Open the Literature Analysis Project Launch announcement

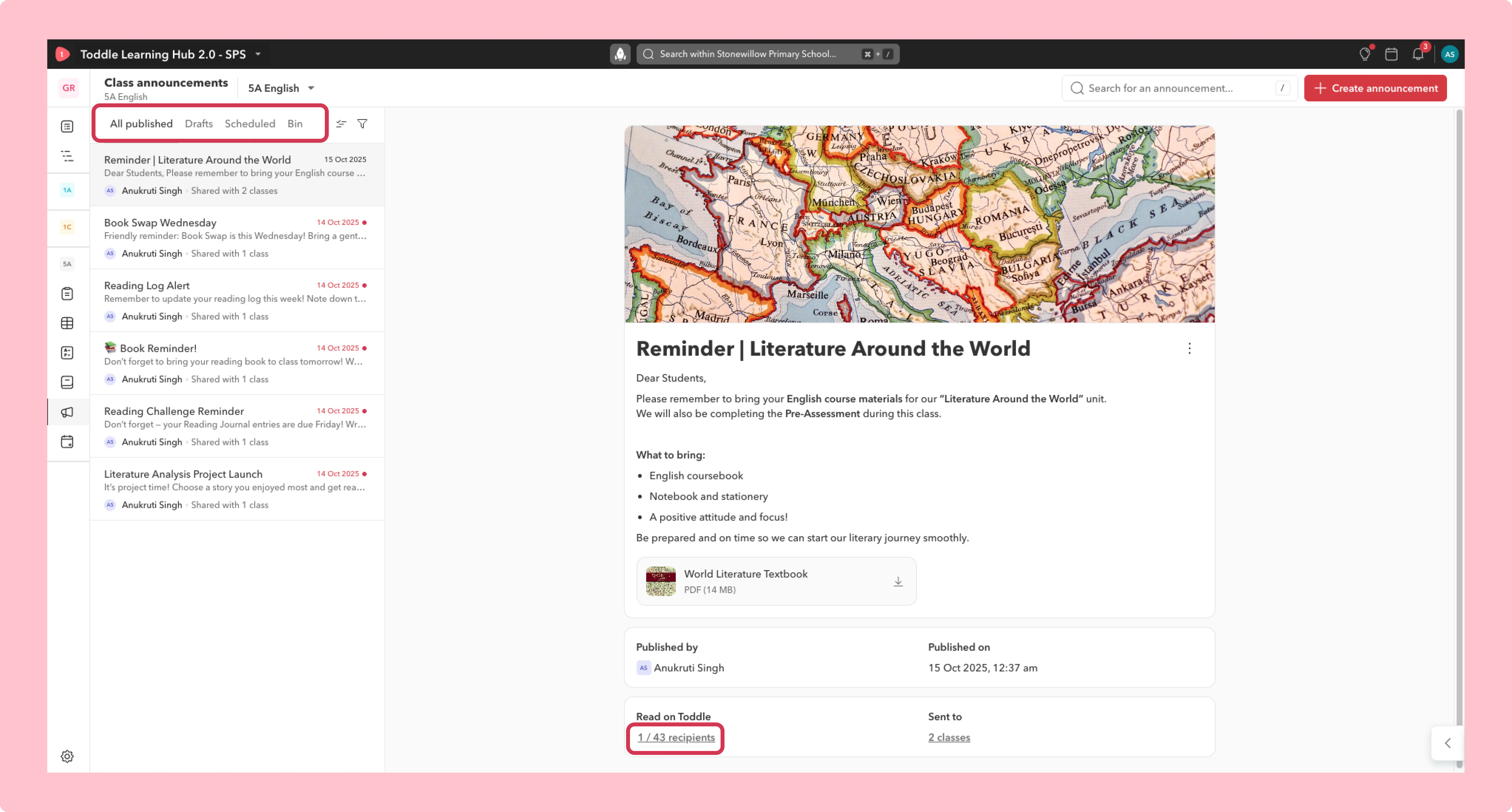pos(237,488)
